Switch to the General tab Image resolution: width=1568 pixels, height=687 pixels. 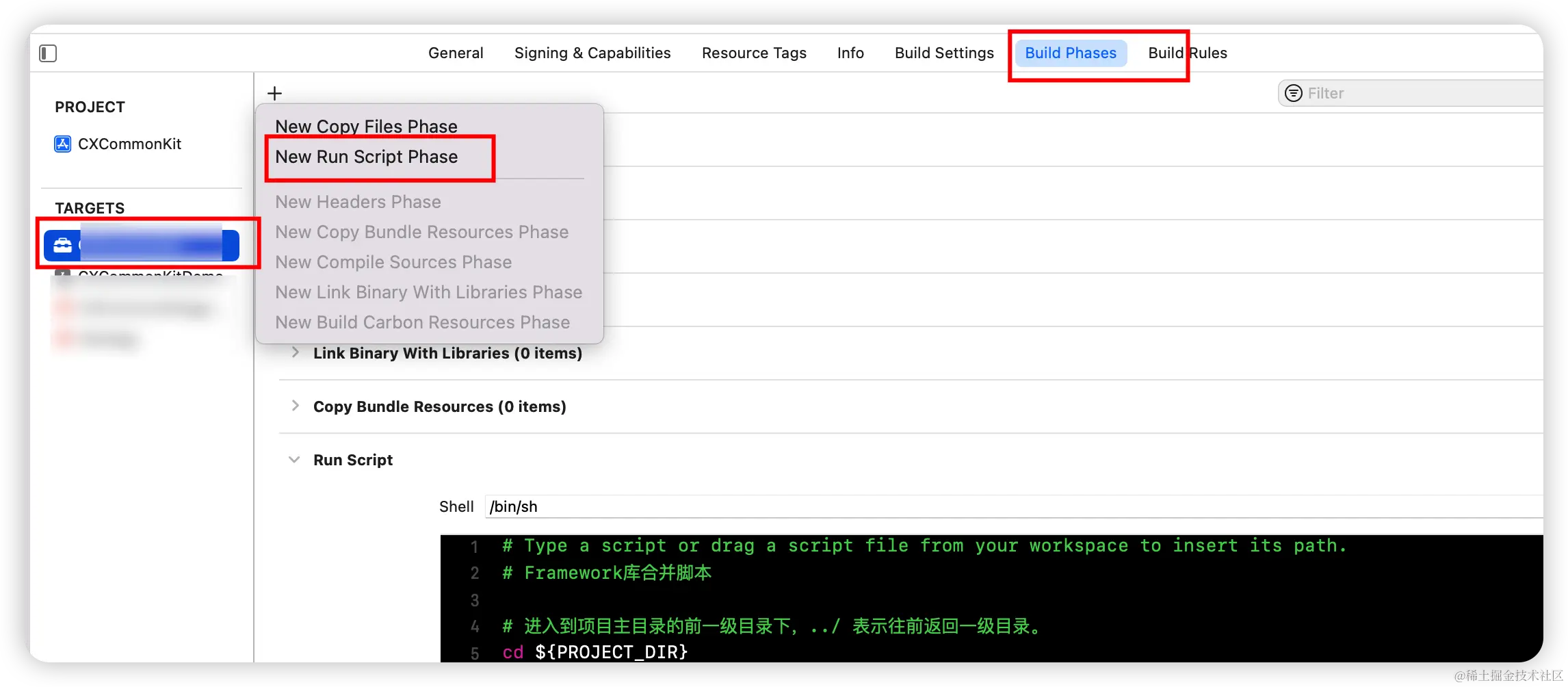point(456,53)
